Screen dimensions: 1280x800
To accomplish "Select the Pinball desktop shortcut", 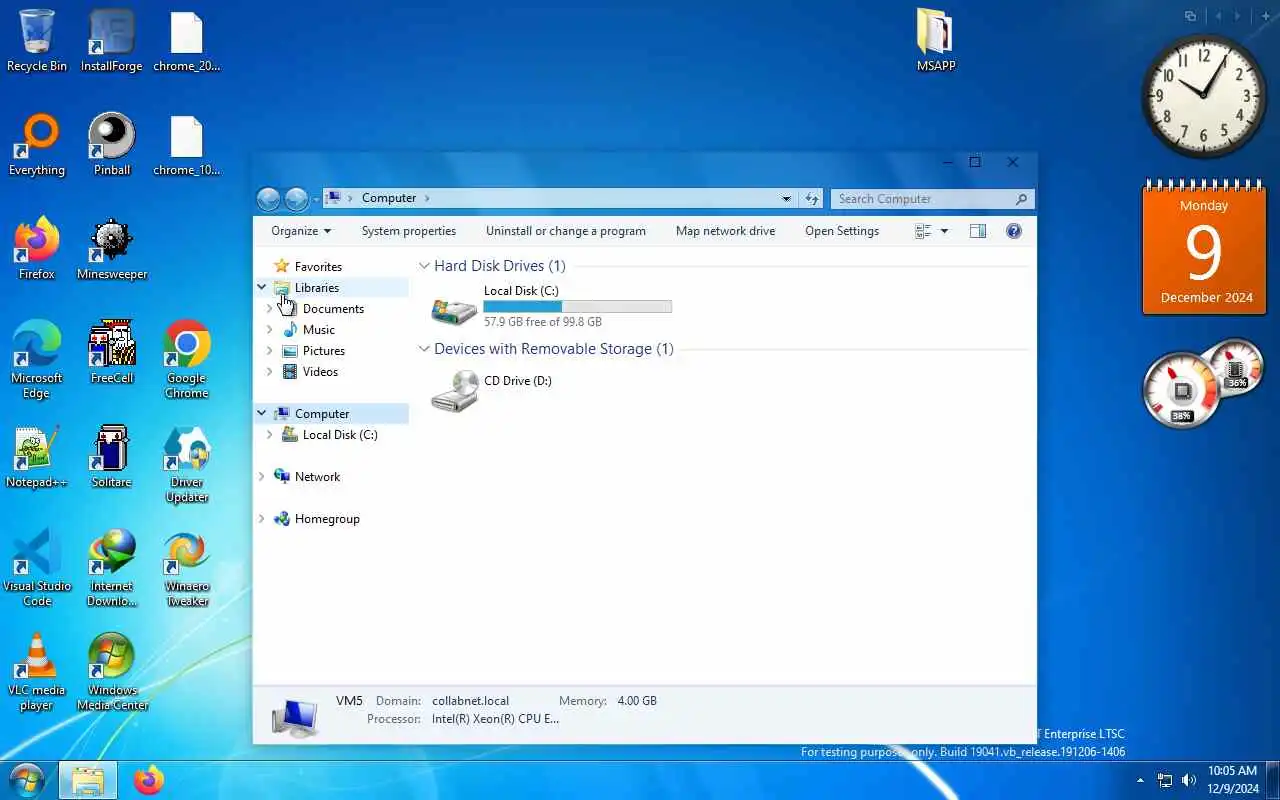I will (112, 145).
